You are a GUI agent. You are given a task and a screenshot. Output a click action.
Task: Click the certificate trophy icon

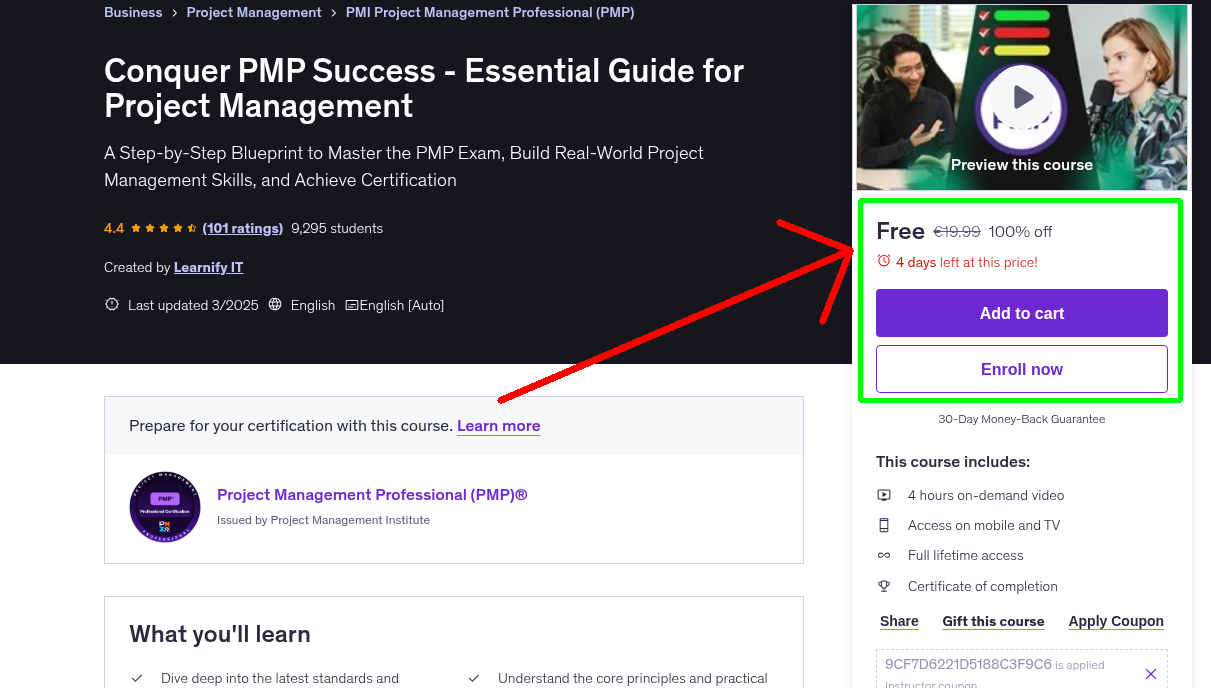click(x=884, y=586)
